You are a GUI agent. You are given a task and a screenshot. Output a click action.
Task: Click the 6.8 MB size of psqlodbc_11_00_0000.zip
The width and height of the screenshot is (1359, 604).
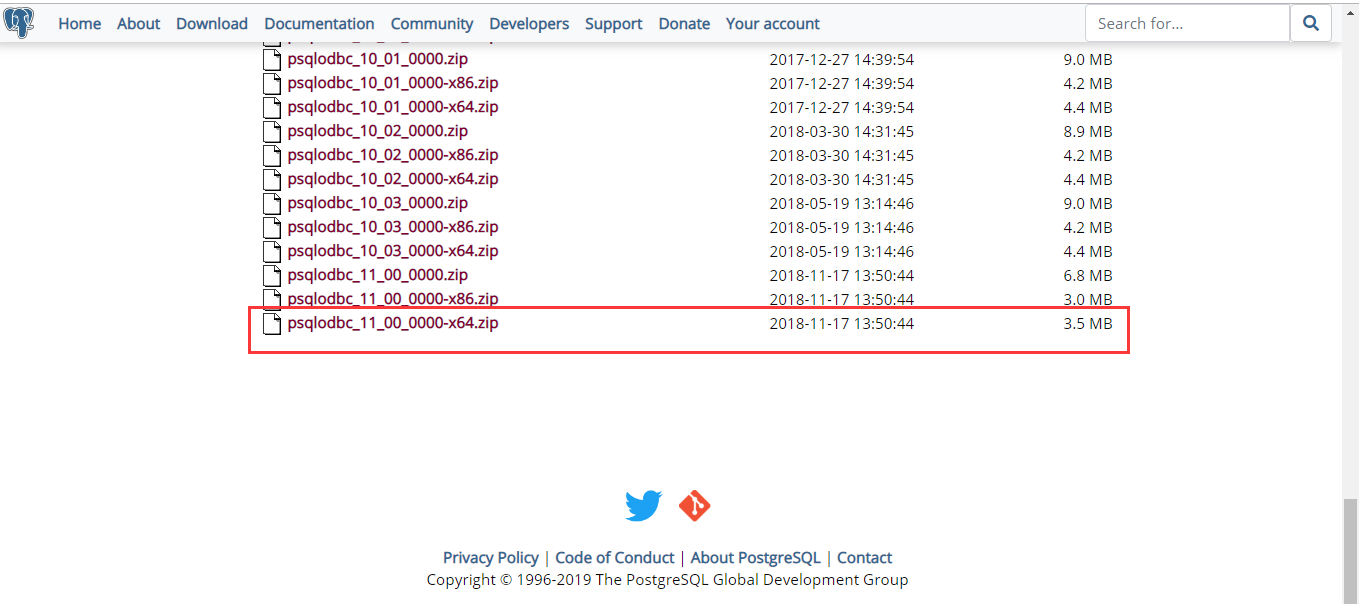1088,275
